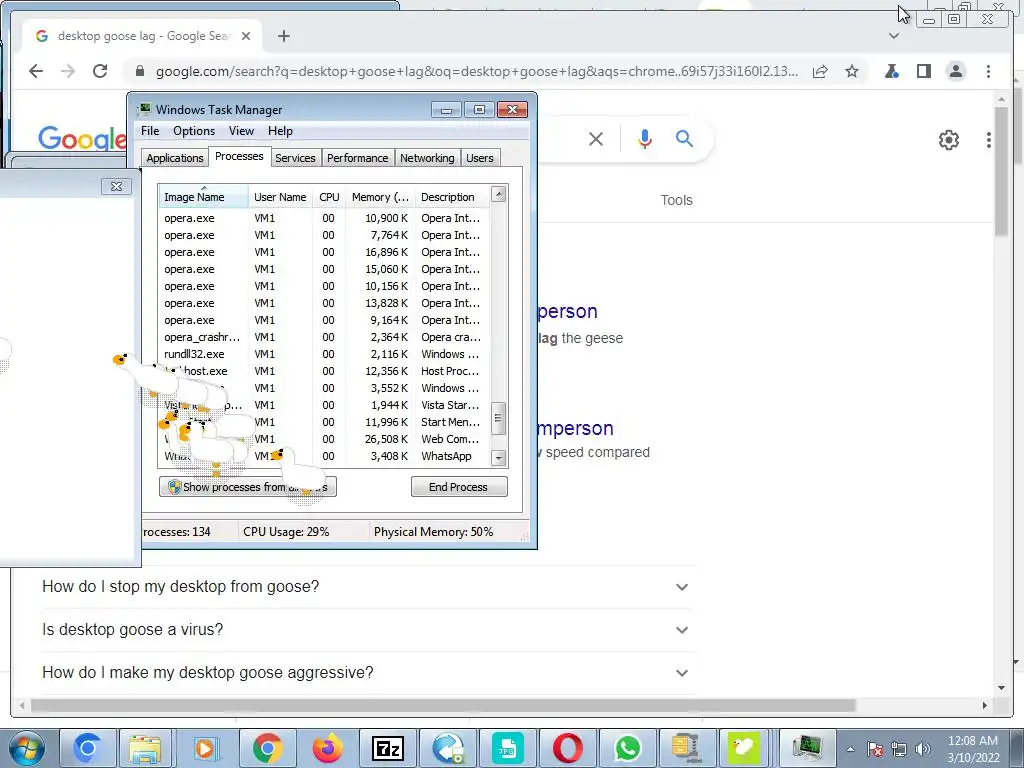Image resolution: width=1024 pixels, height=768 pixels.
Task: Open Chrome's three-dot menu
Action: click(988, 71)
